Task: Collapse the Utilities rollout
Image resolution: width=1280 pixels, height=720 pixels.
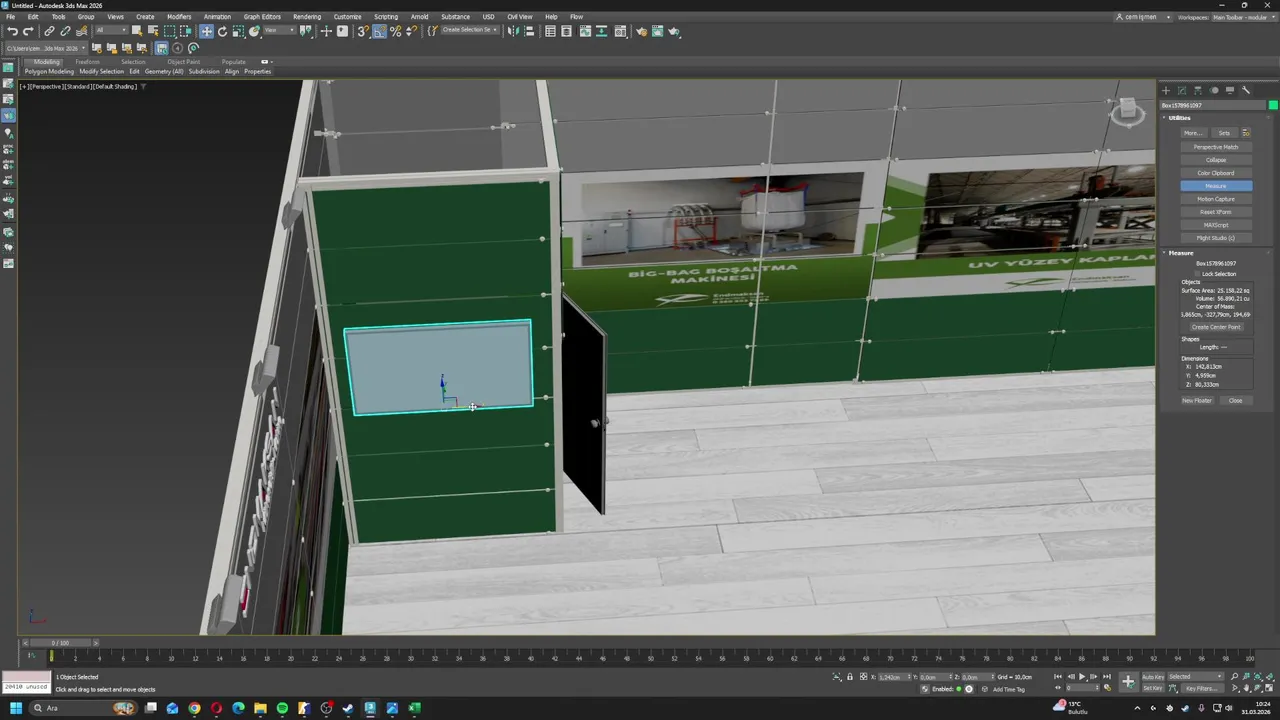Action: (x=1180, y=118)
